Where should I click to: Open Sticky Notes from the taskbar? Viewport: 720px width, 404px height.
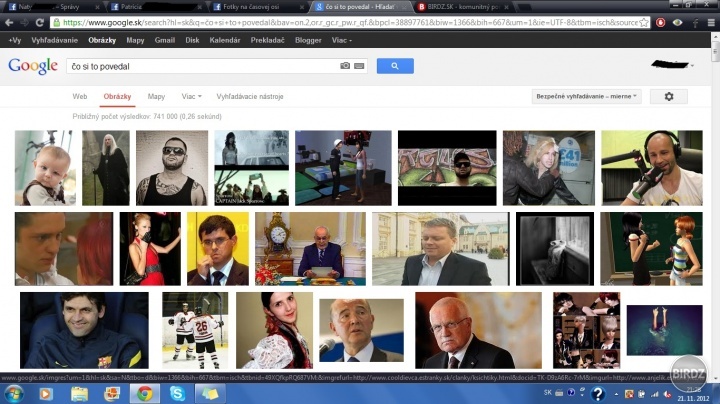[210, 394]
